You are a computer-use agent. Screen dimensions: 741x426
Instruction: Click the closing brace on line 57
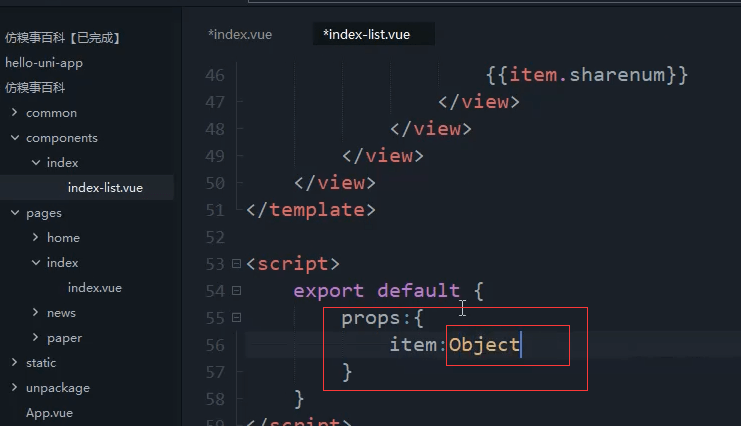[x=347, y=372]
